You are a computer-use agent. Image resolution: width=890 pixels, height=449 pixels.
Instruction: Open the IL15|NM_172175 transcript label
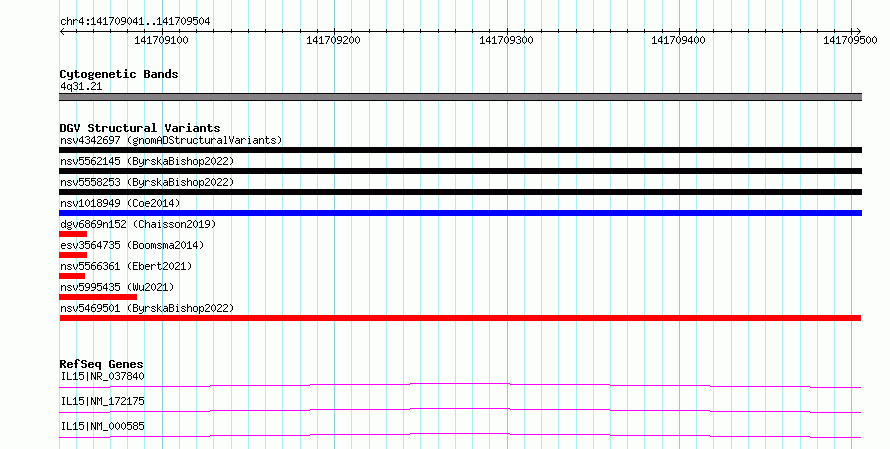tap(103, 401)
